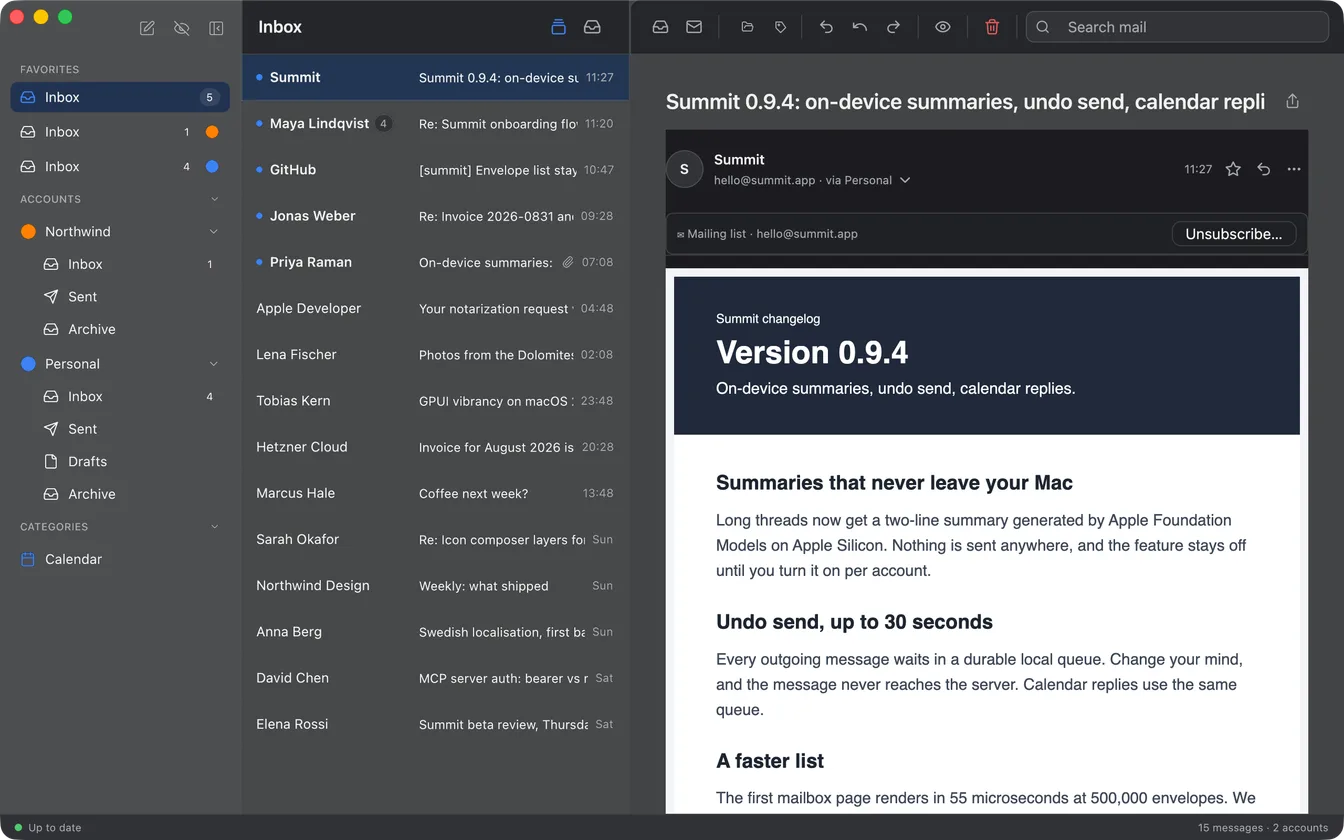Open the Elena Rossi beta review message
Screen dimensions: 1344x840
(435, 724)
